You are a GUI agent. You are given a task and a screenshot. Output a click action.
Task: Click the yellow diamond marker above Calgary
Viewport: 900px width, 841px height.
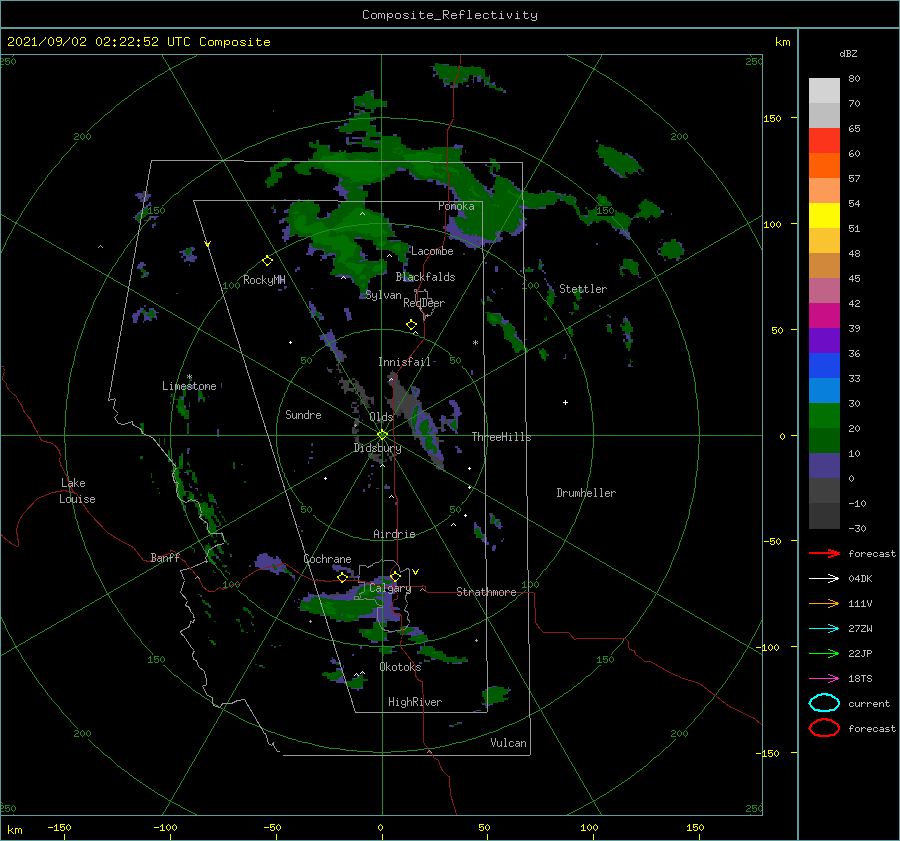click(x=395, y=576)
